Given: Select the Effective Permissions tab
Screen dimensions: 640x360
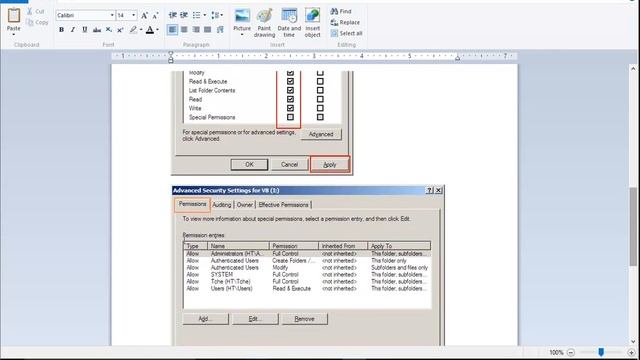Looking at the screenshot, I should [x=283, y=205].
